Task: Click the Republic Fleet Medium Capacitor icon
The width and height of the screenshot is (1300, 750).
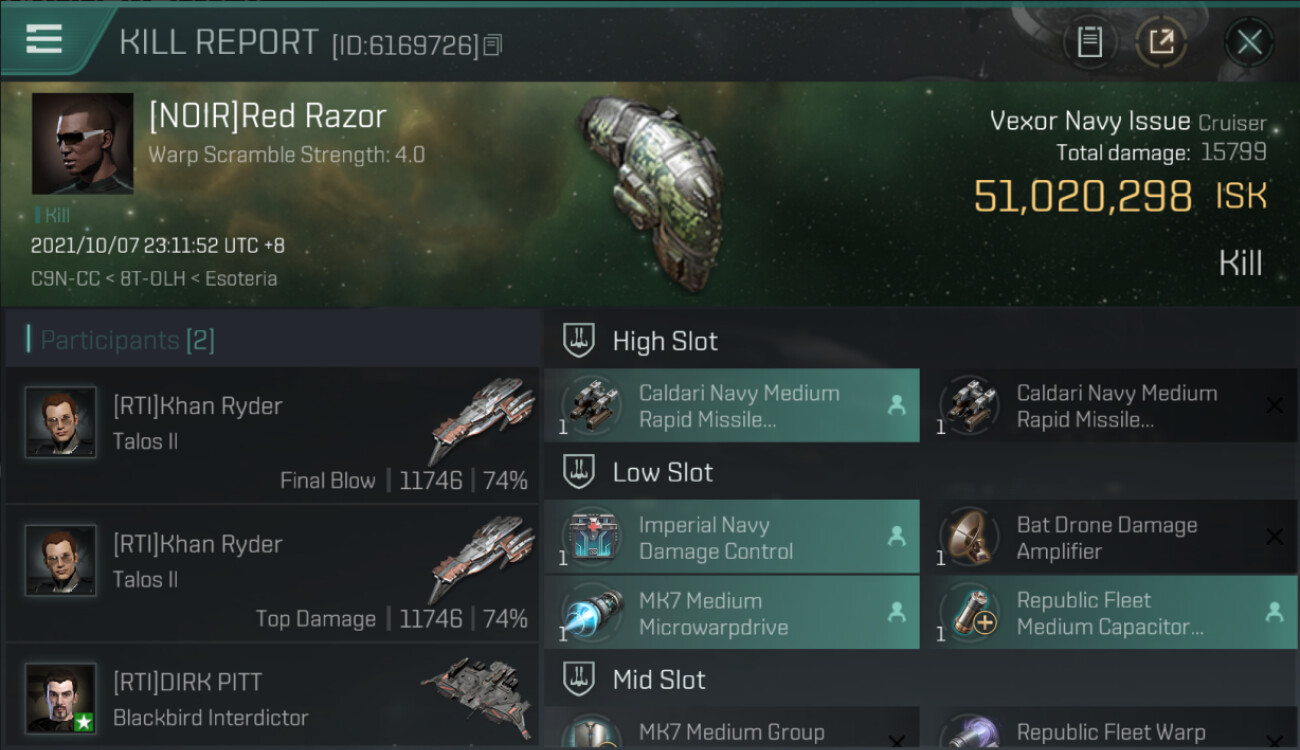Action: click(x=970, y=613)
